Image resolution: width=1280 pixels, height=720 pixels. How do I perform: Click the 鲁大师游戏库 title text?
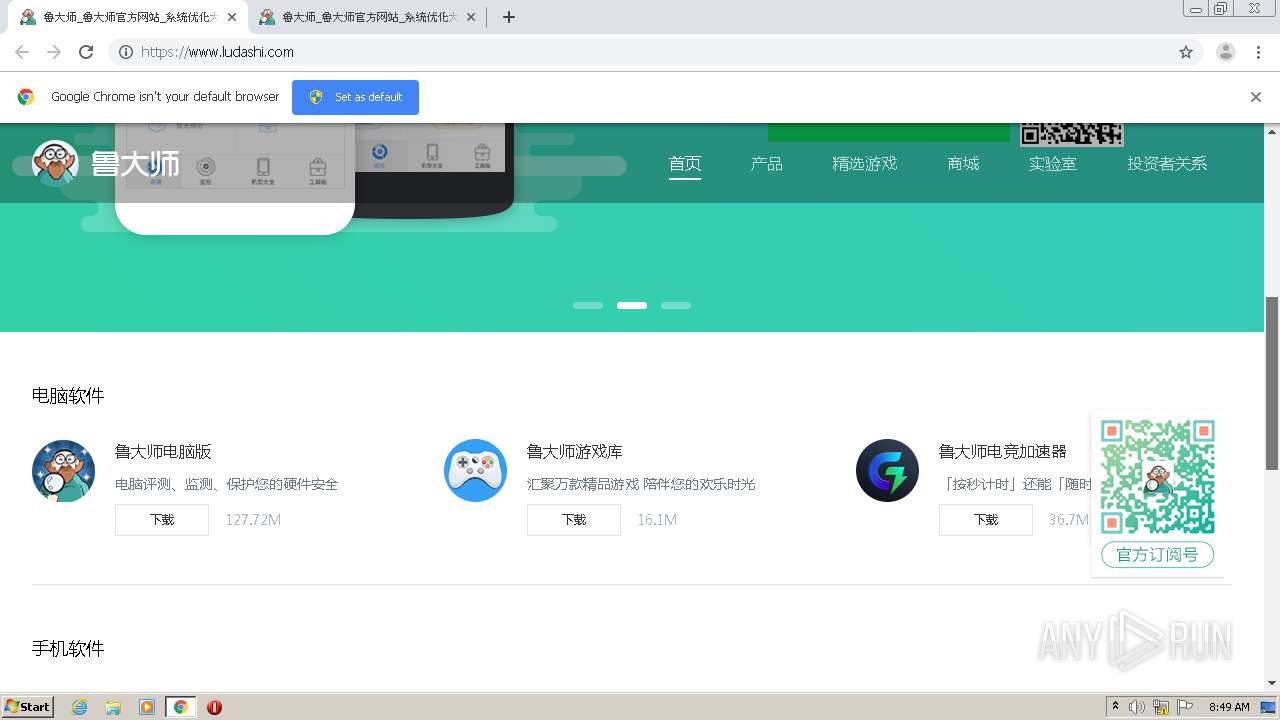tap(575, 452)
